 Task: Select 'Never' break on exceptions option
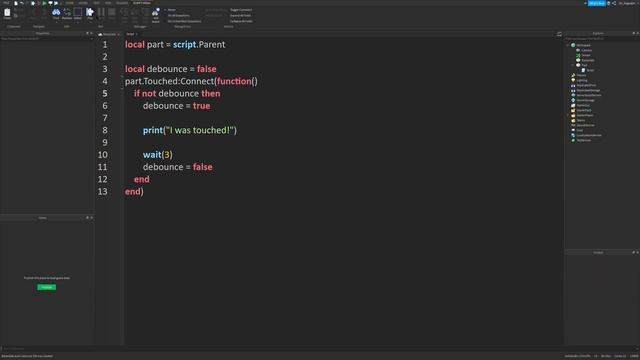[171, 10]
